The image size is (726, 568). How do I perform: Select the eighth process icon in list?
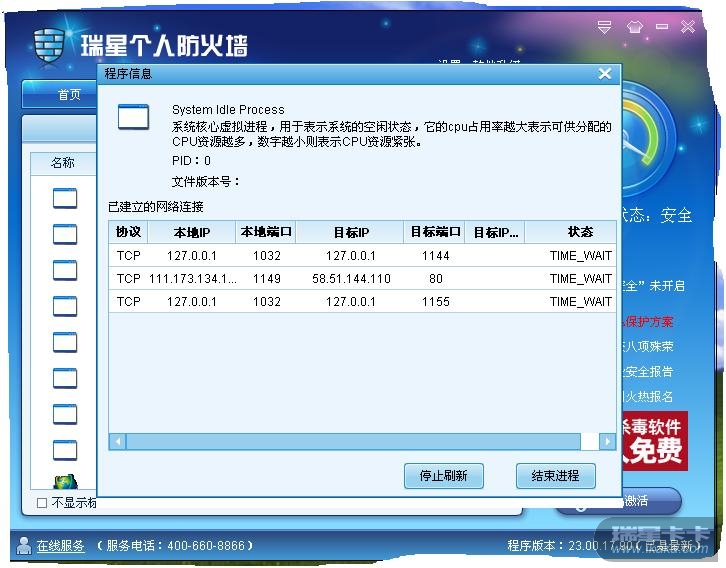[65, 451]
